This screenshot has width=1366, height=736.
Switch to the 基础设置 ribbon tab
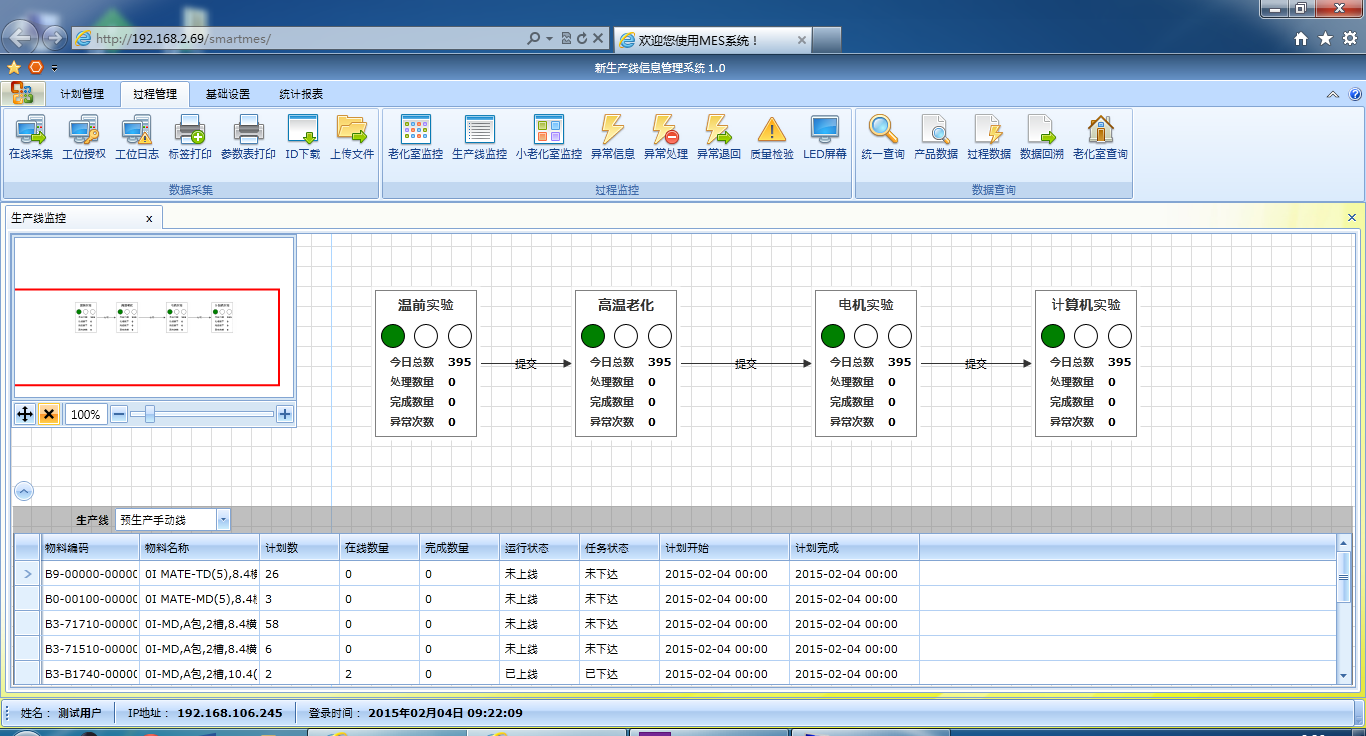tap(227, 94)
